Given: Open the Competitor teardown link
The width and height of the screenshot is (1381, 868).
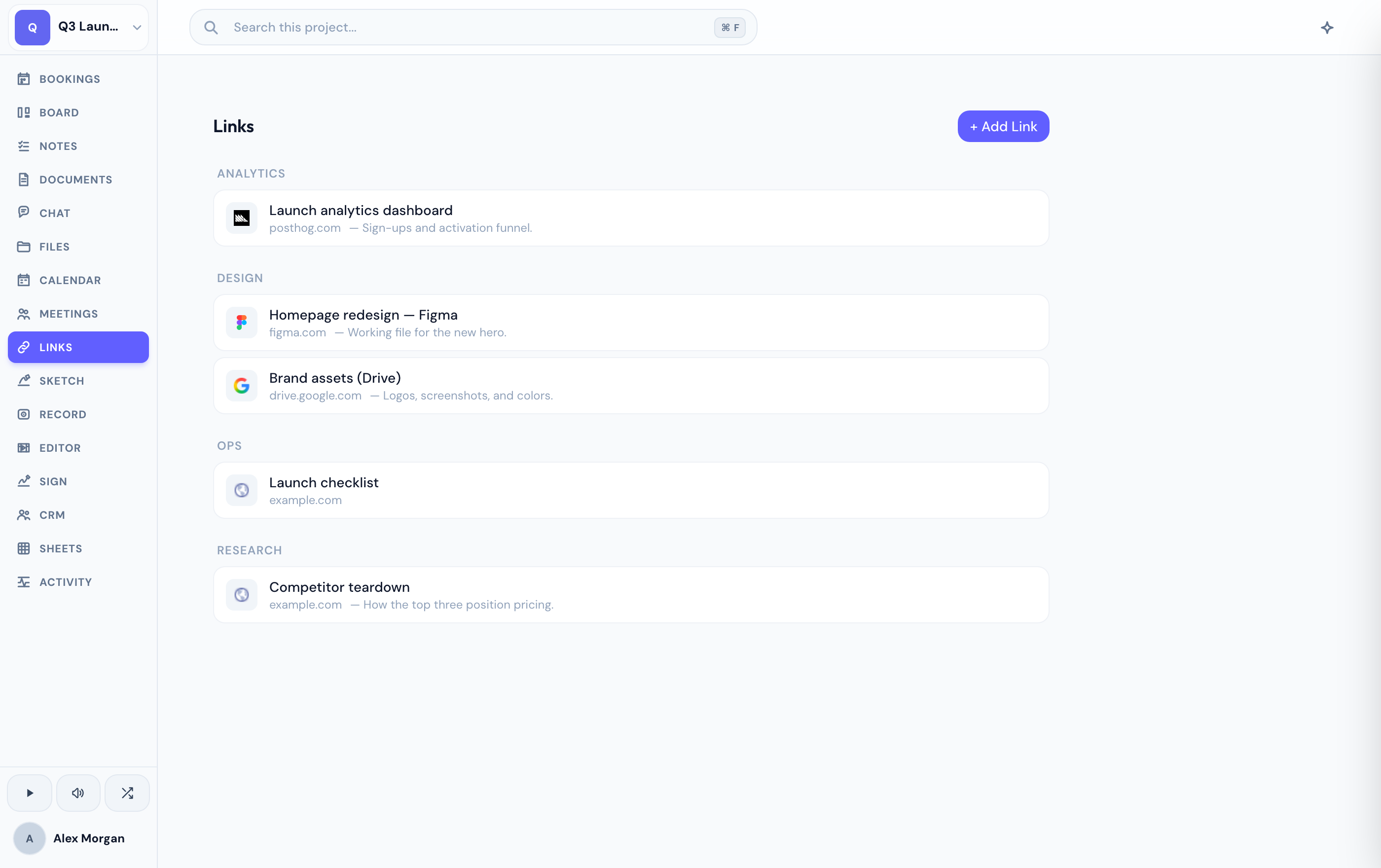Looking at the screenshot, I should [x=631, y=595].
